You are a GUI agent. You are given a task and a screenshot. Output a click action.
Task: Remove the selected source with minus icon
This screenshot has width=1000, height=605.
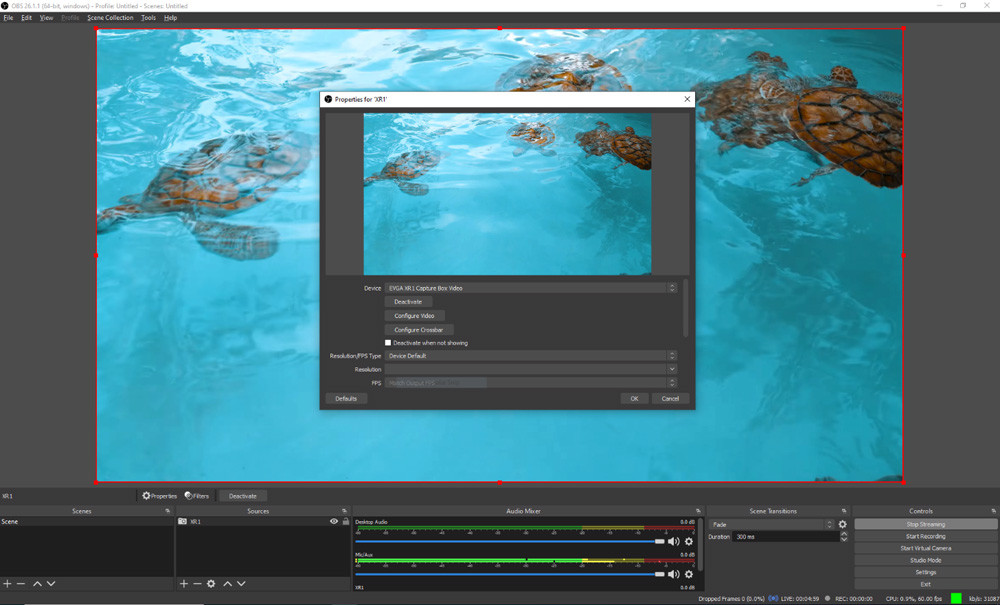click(x=197, y=583)
